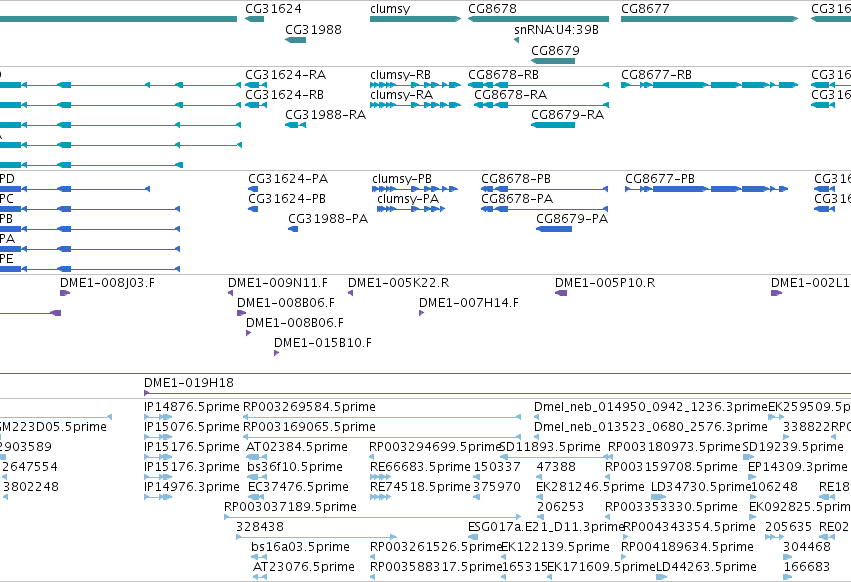This screenshot has width=851, height=582.
Task: Click EST label RP003159708.5prime
Action: [671, 467]
